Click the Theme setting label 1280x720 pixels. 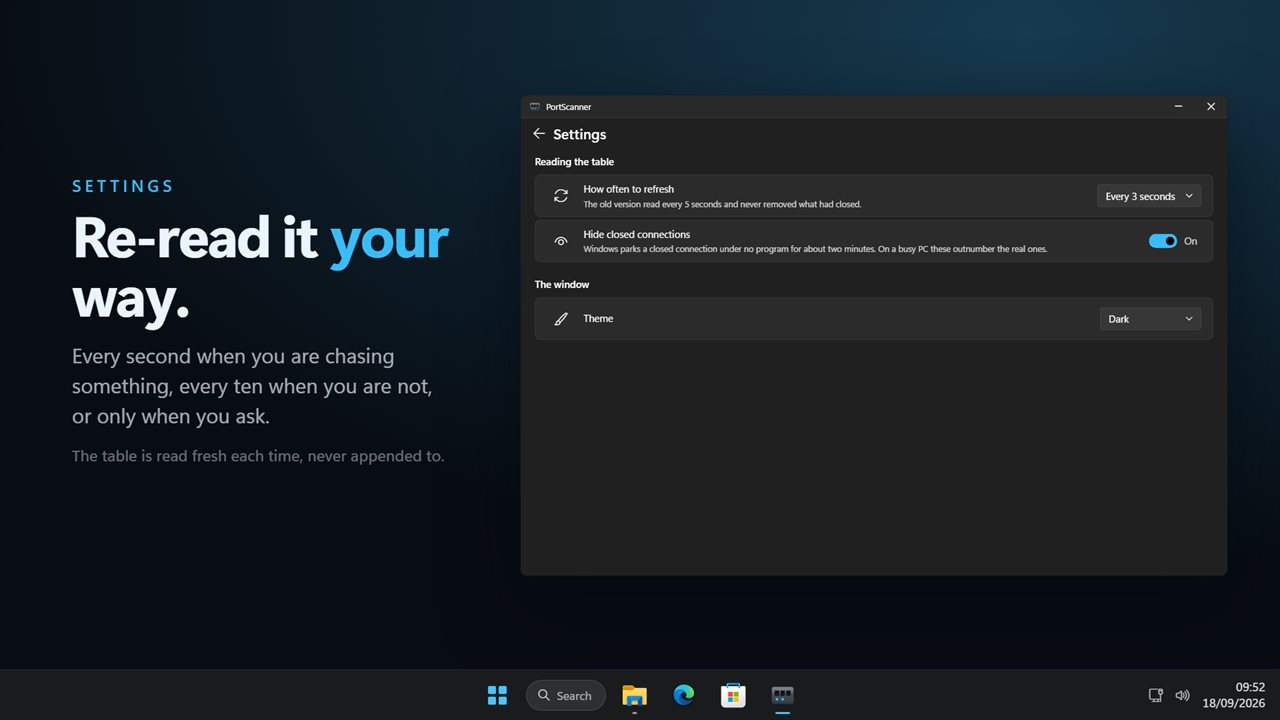tap(598, 319)
